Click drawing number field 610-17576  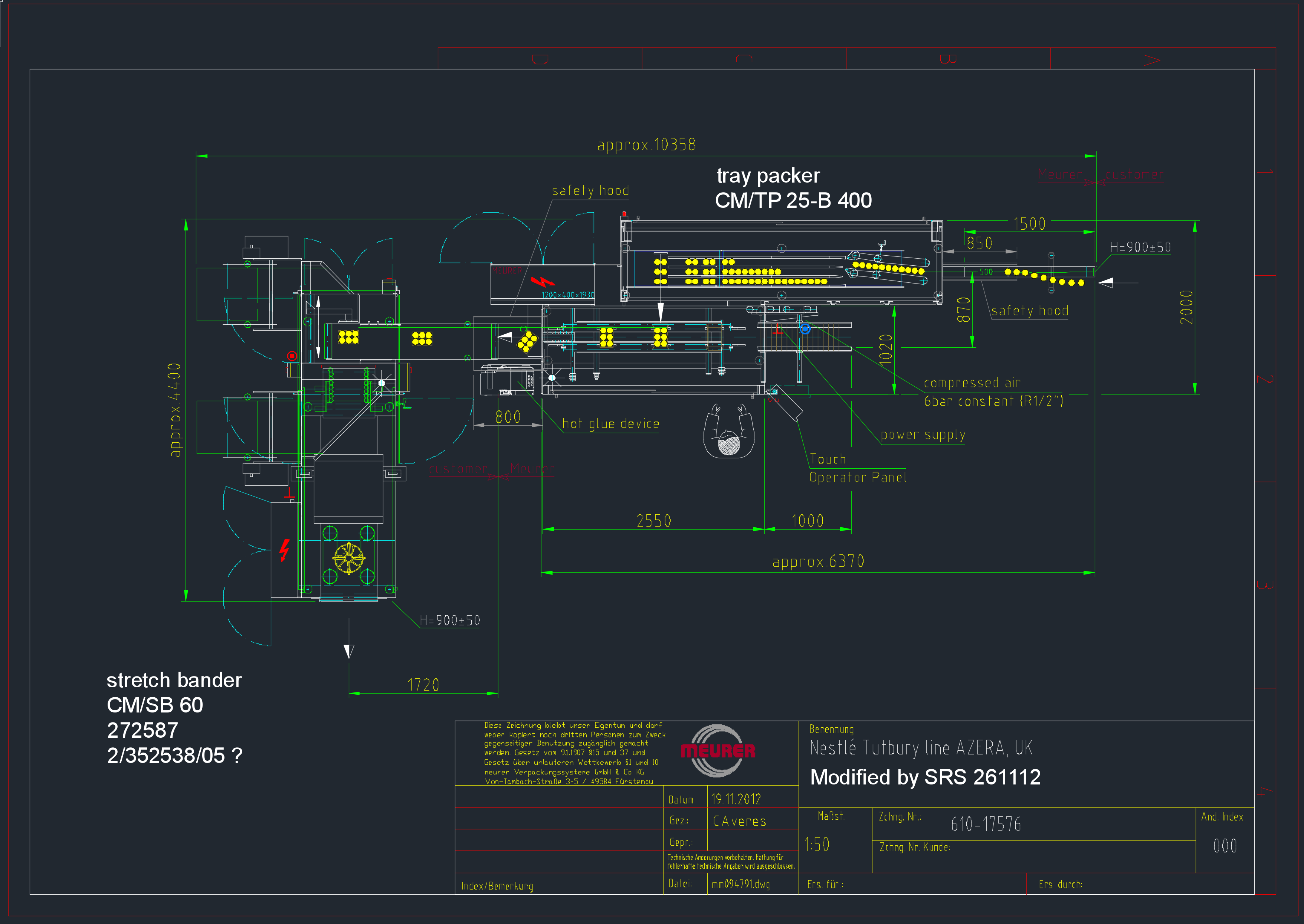[x=985, y=824]
